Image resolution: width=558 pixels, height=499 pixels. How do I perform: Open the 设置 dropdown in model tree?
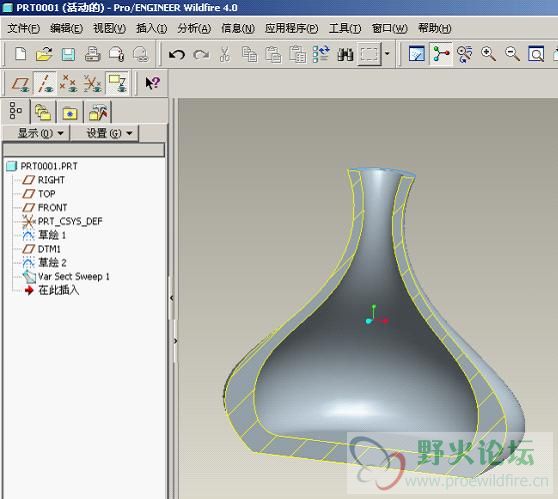(110, 133)
